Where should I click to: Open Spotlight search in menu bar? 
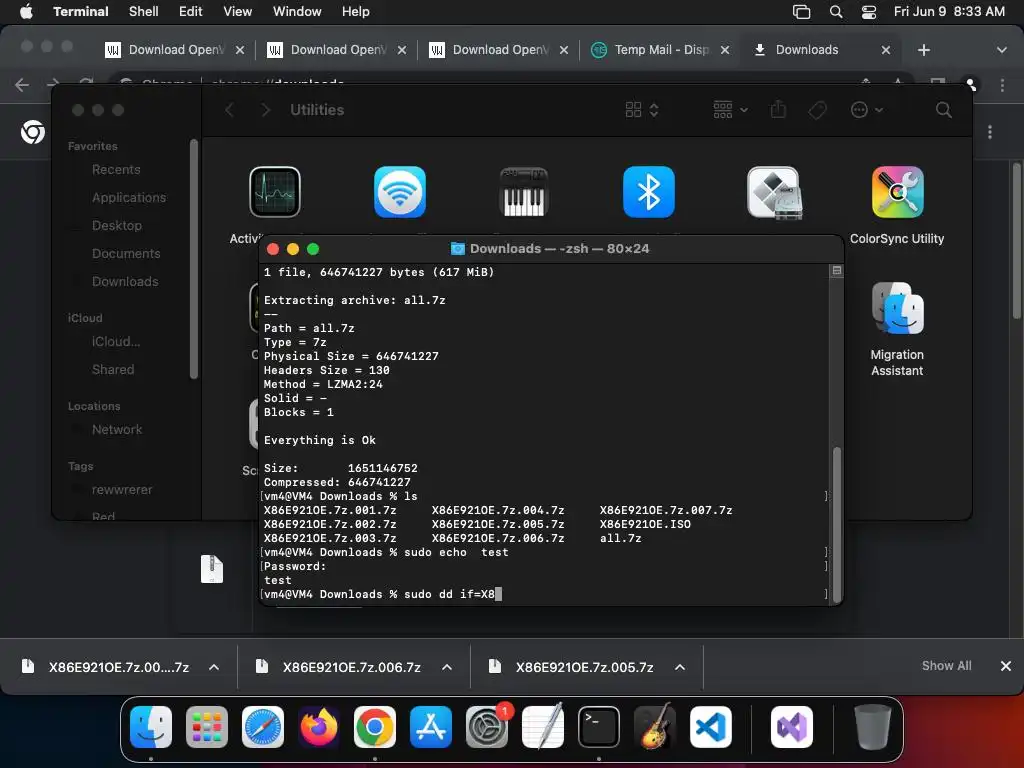(x=836, y=12)
